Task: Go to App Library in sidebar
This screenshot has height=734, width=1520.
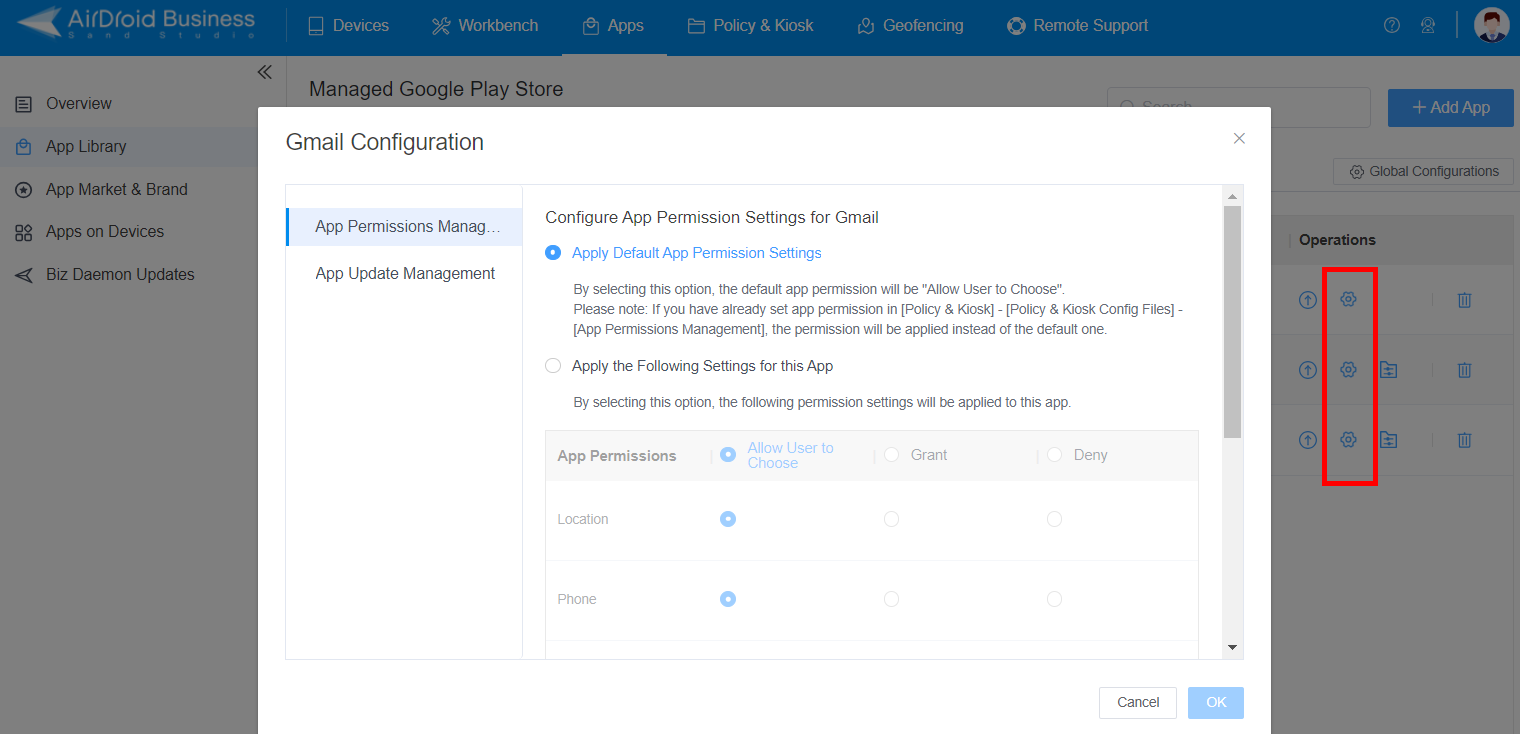Action: pos(86,147)
